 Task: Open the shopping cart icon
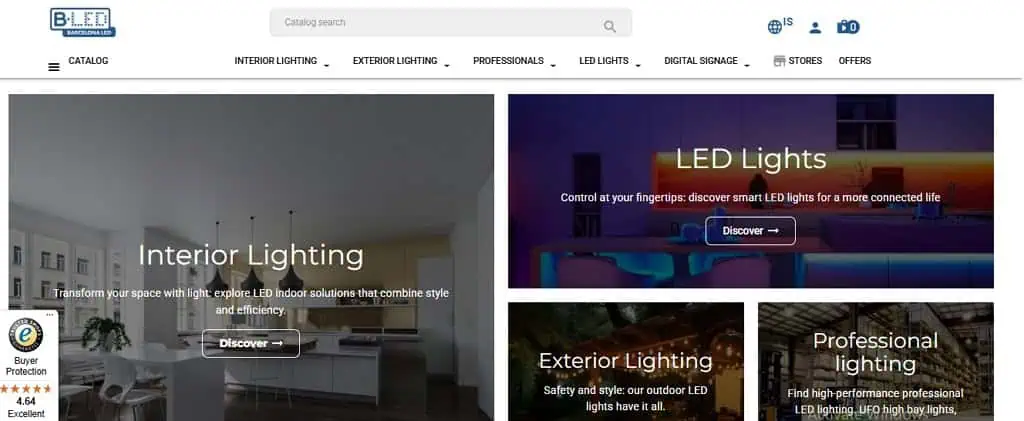(848, 27)
